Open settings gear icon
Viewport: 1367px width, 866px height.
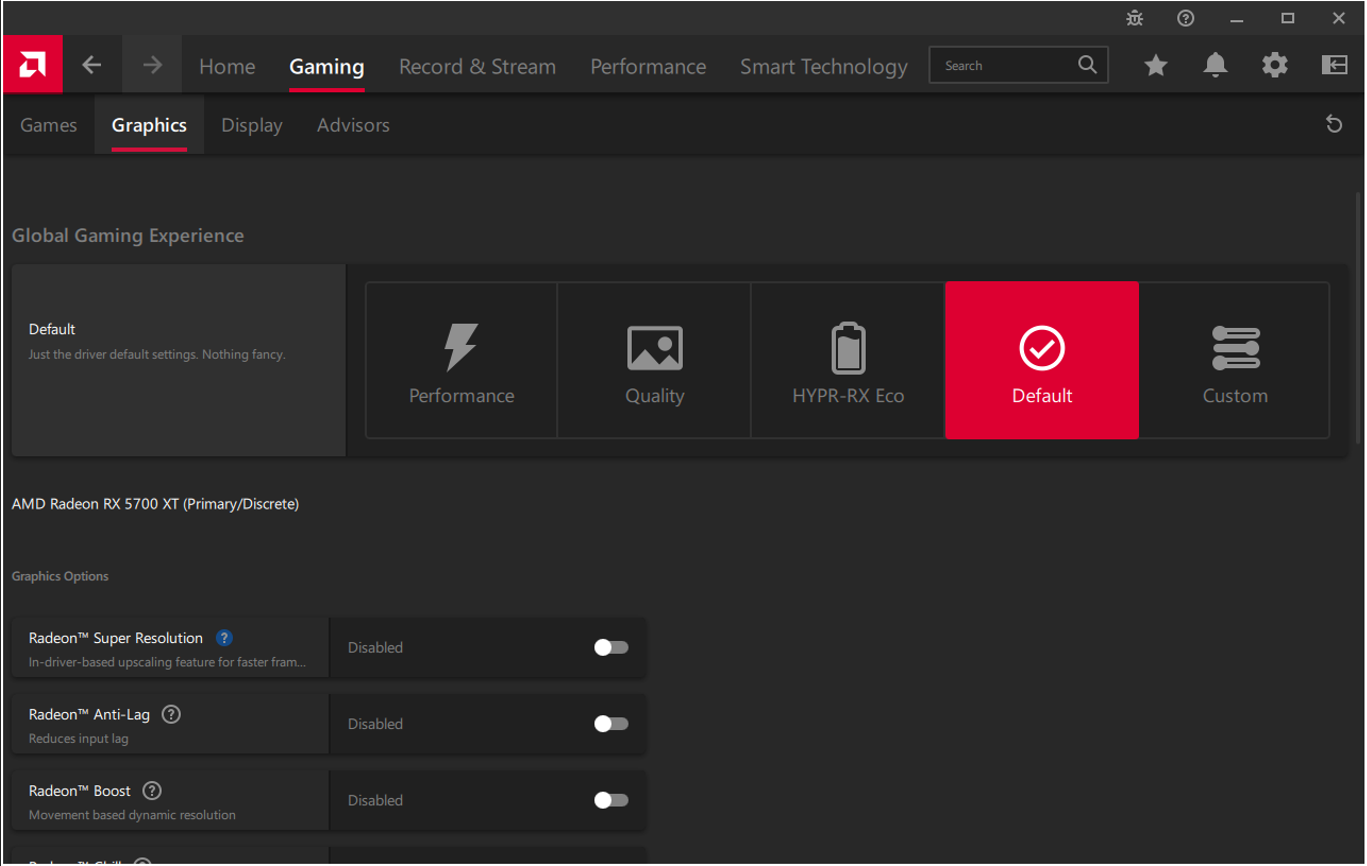pyautogui.click(x=1275, y=65)
